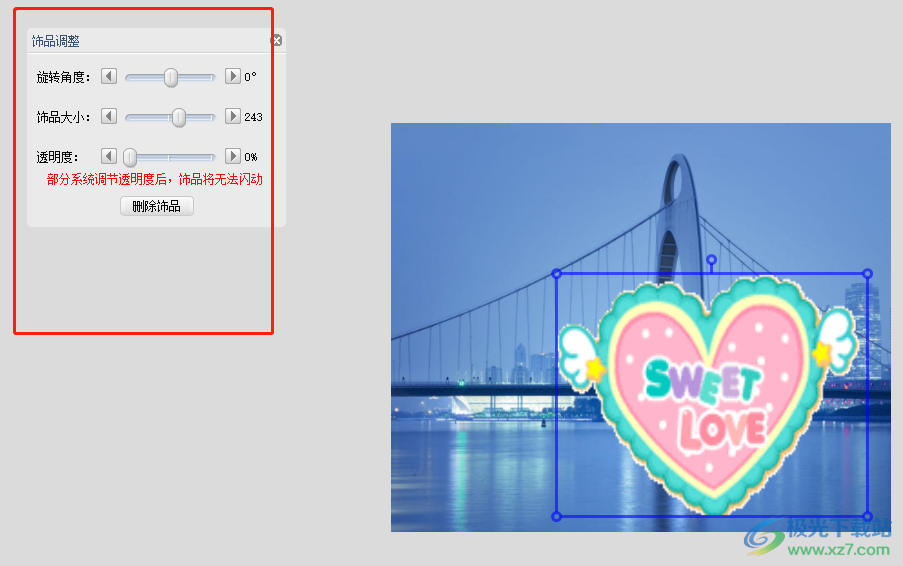
Task: Click the 243 size value
Action: click(x=253, y=117)
